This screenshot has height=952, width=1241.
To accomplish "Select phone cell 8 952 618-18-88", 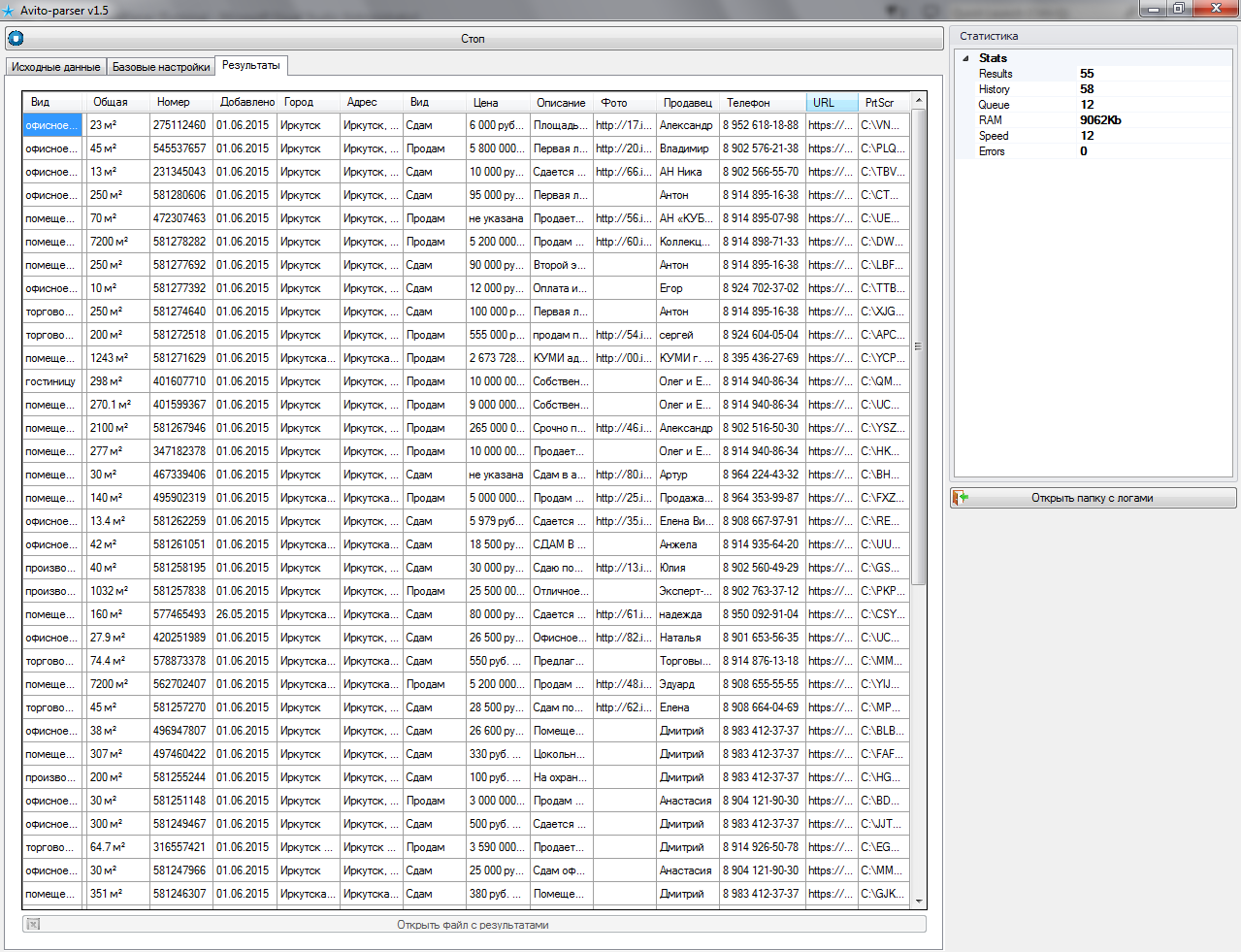I will 761,125.
